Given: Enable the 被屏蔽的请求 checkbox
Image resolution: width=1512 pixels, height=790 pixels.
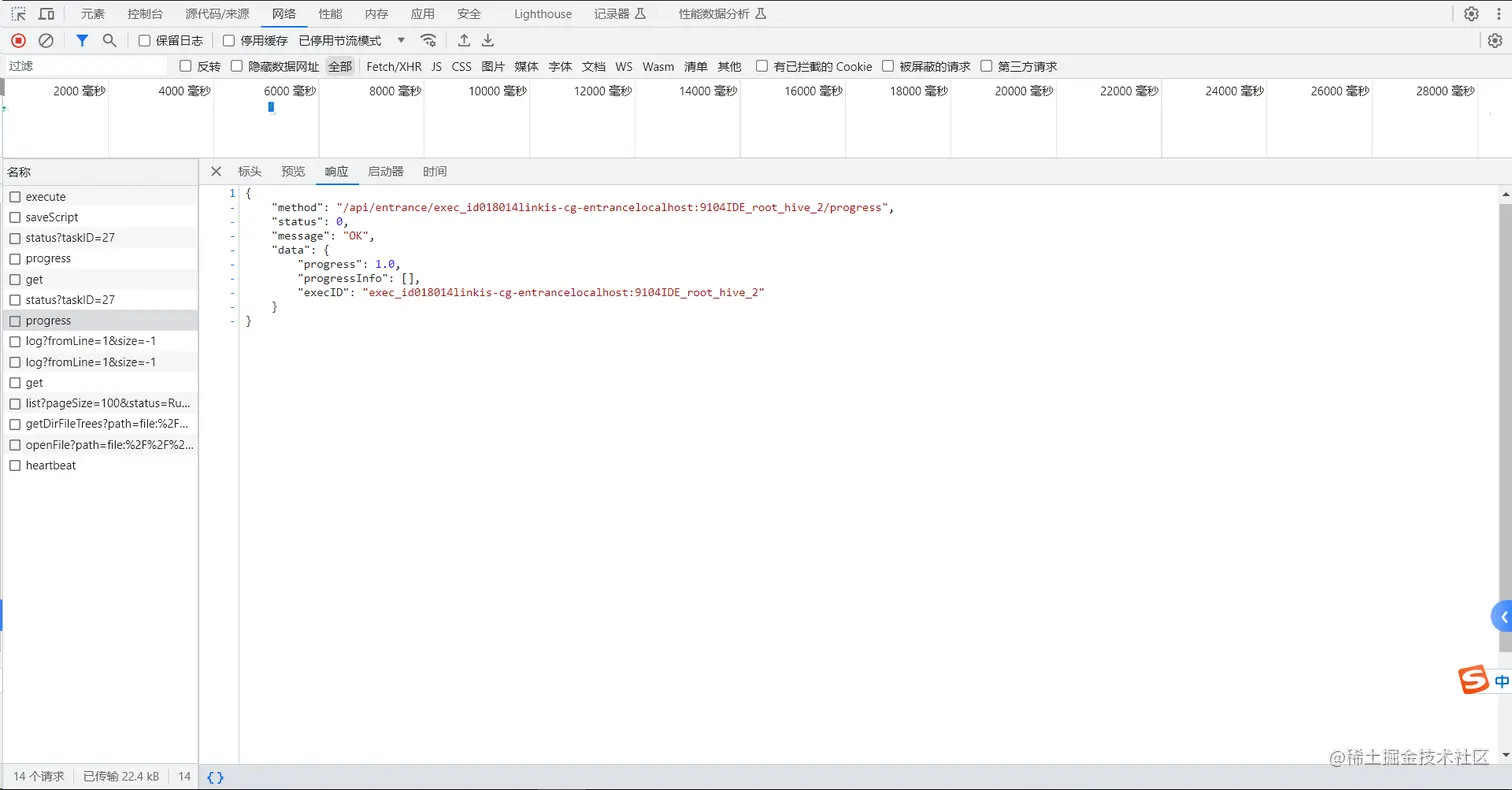Looking at the screenshot, I should coord(887,66).
